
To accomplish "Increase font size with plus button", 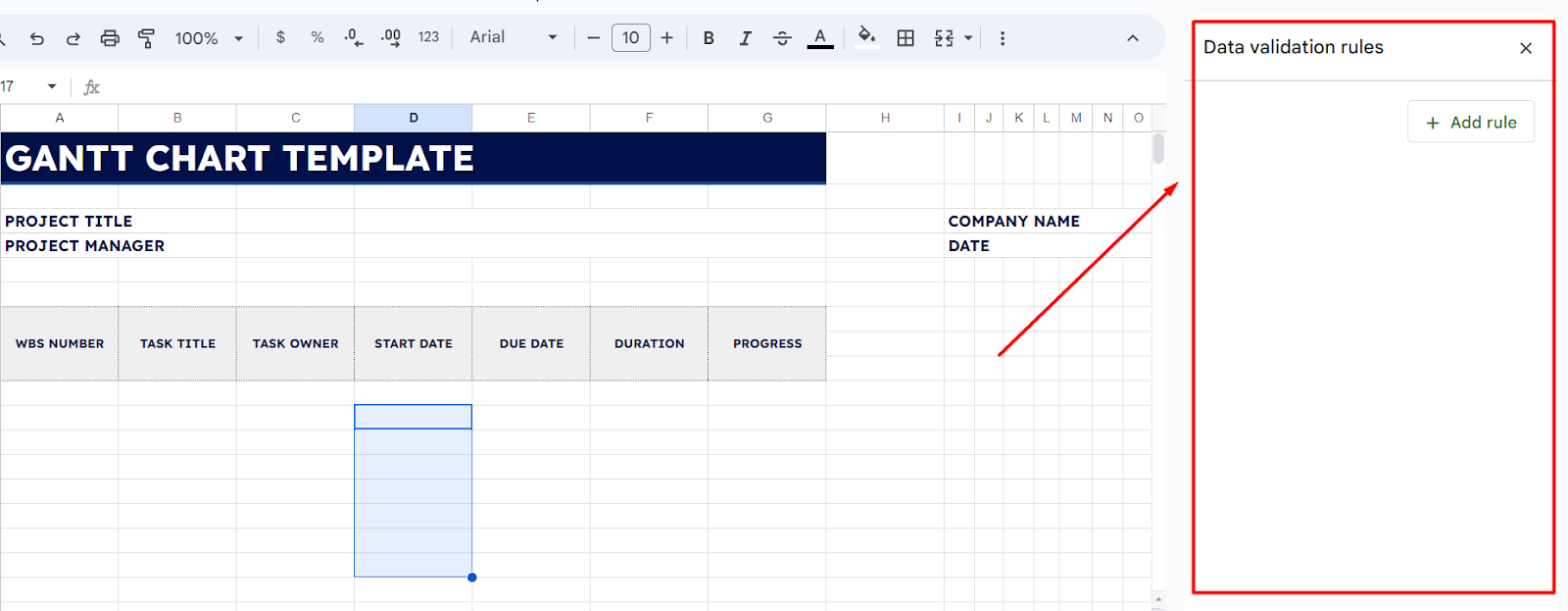I will pos(667,38).
